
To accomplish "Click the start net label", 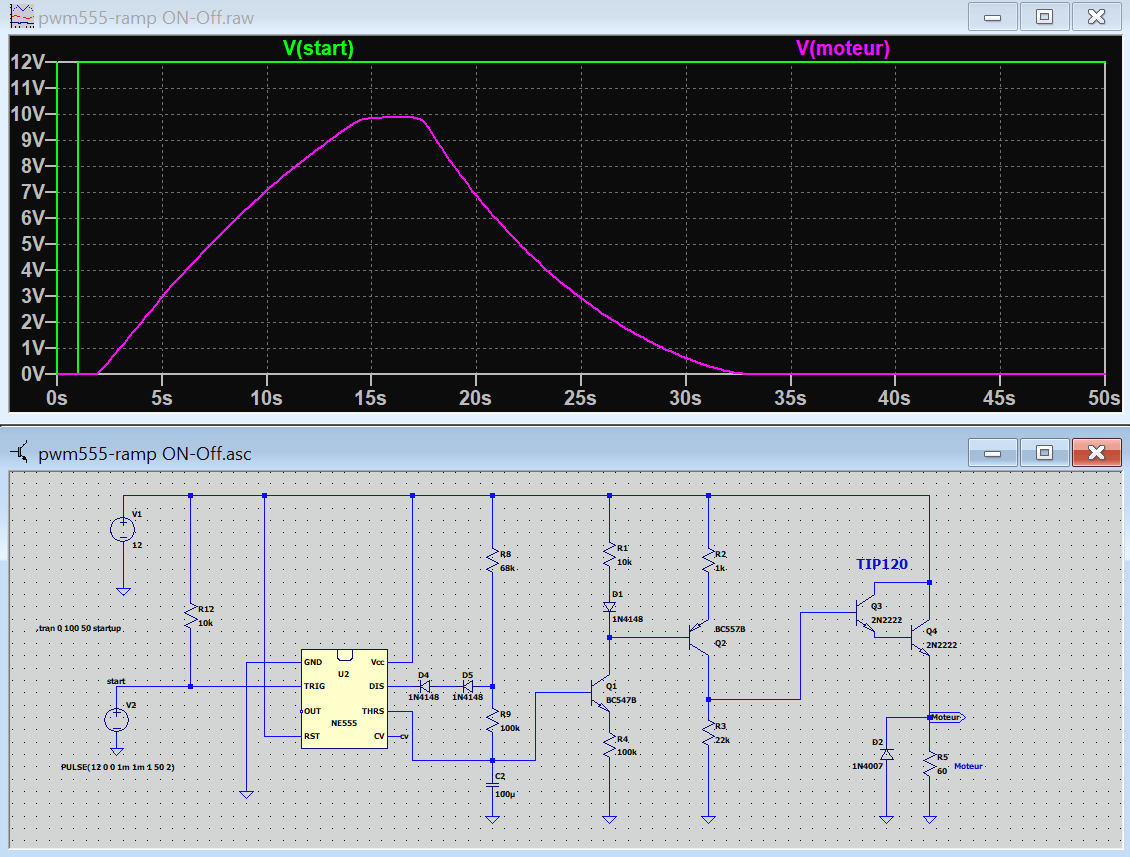I will [x=116, y=680].
